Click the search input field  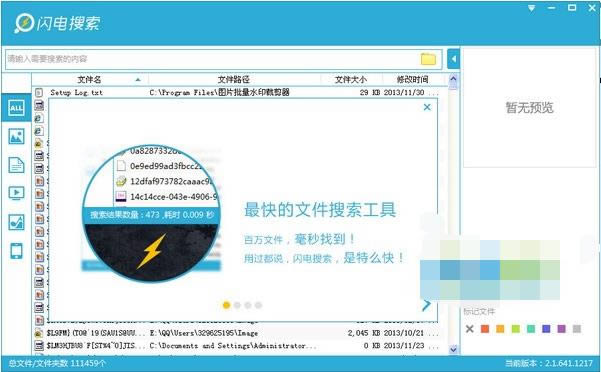coord(213,59)
